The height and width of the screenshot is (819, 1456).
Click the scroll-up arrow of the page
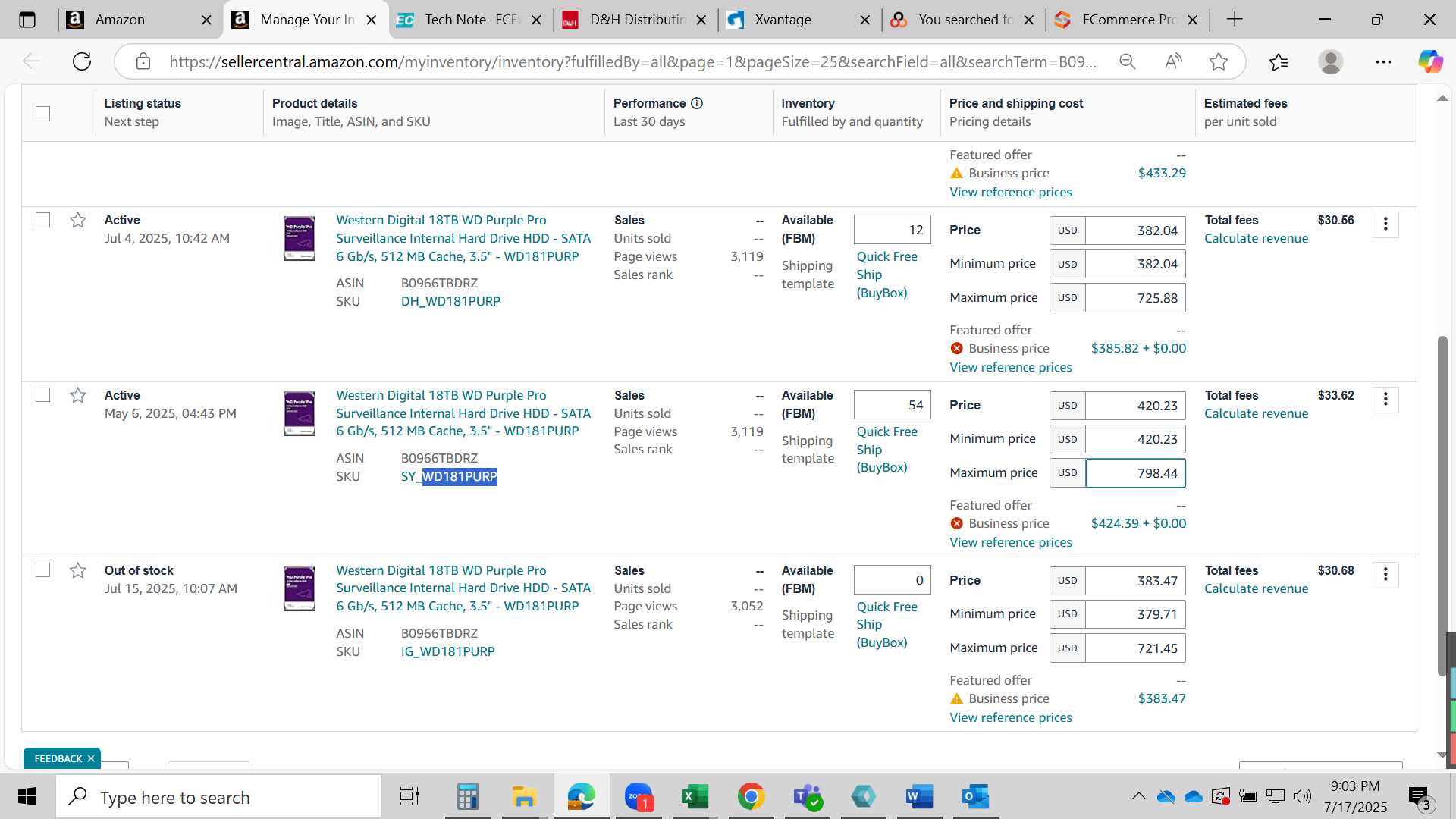click(1442, 99)
